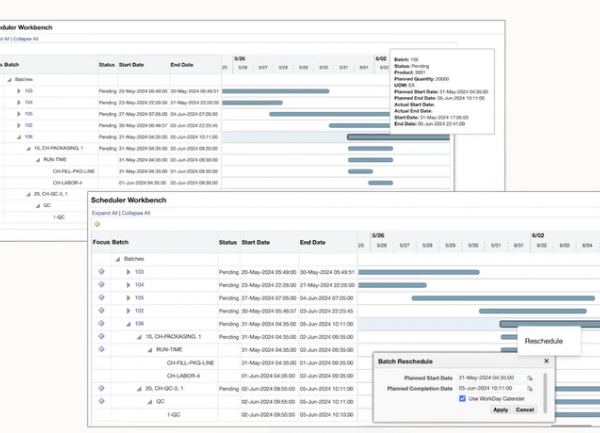Open Planned Start Date calendar picker
The width and height of the screenshot is (600, 433).
pyautogui.click(x=529, y=377)
